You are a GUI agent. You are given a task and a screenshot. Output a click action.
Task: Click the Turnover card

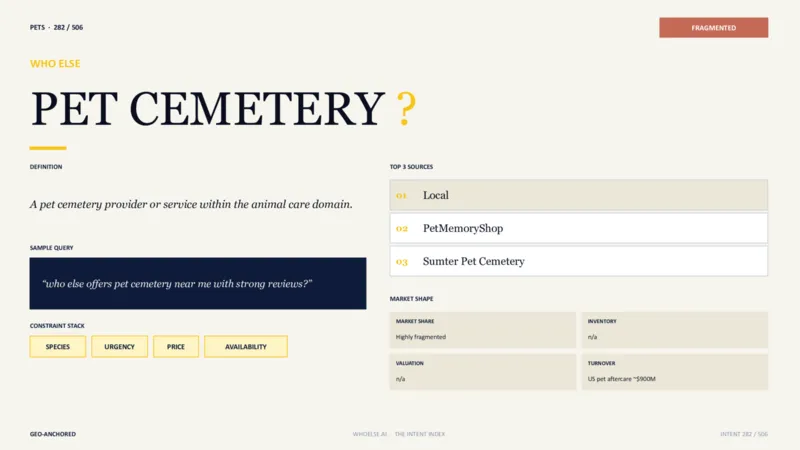[x=674, y=371]
